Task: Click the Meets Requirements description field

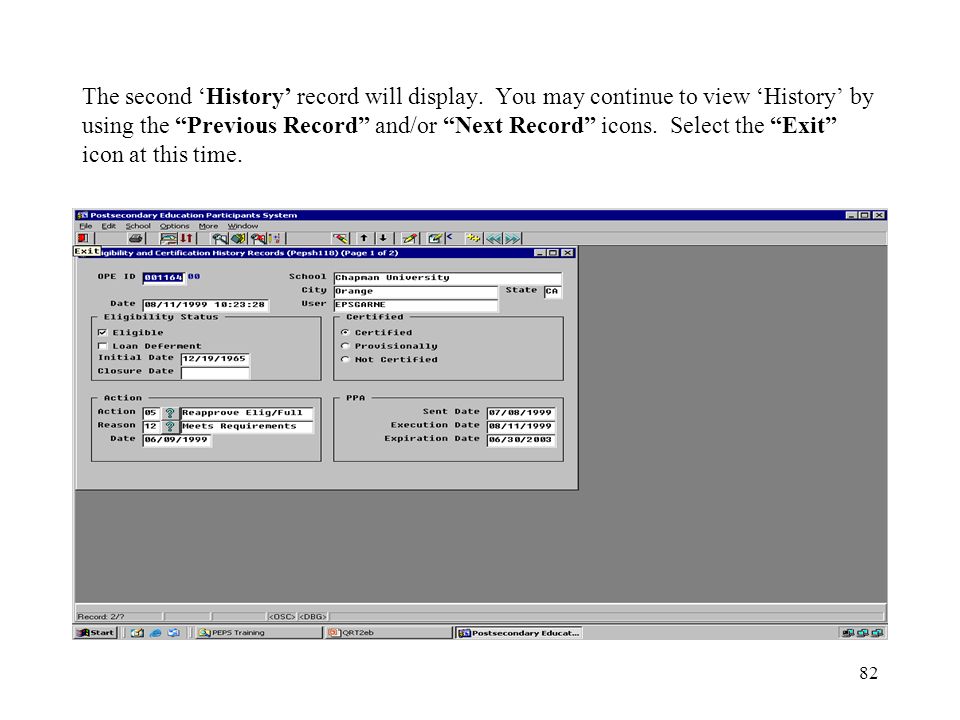Action: [x=247, y=426]
